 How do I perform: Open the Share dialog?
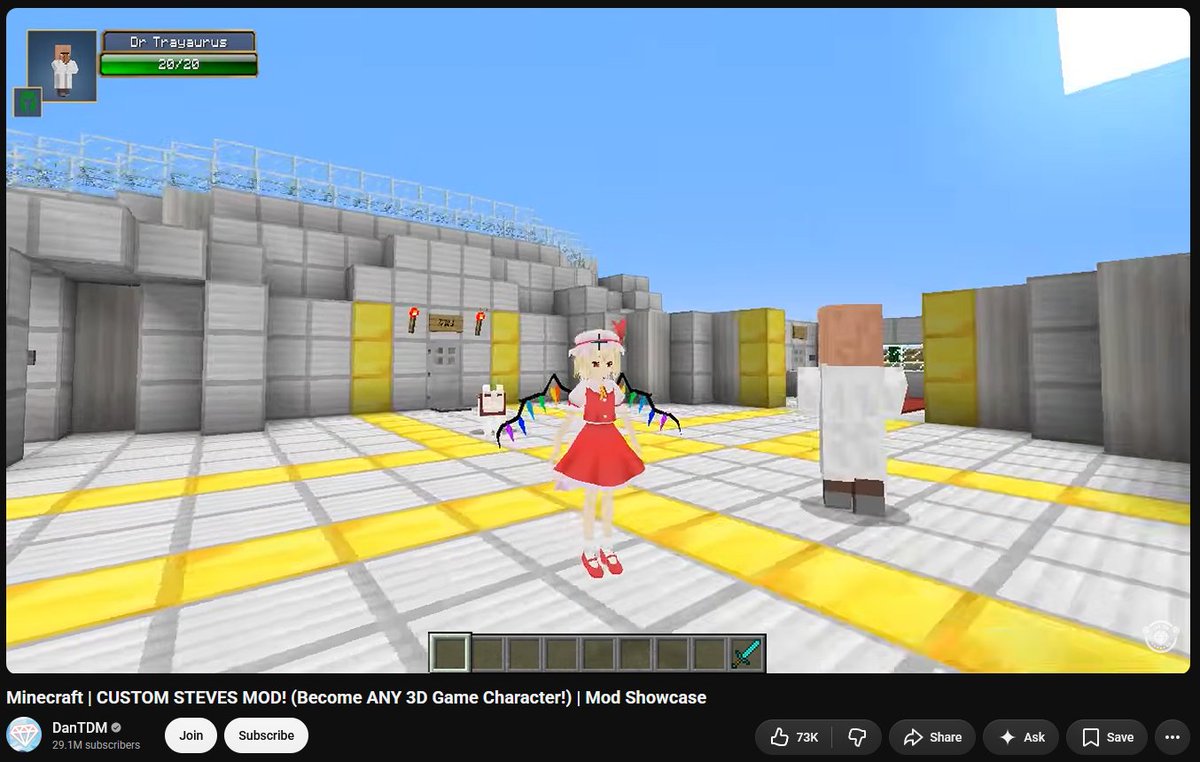click(x=932, y=737)
